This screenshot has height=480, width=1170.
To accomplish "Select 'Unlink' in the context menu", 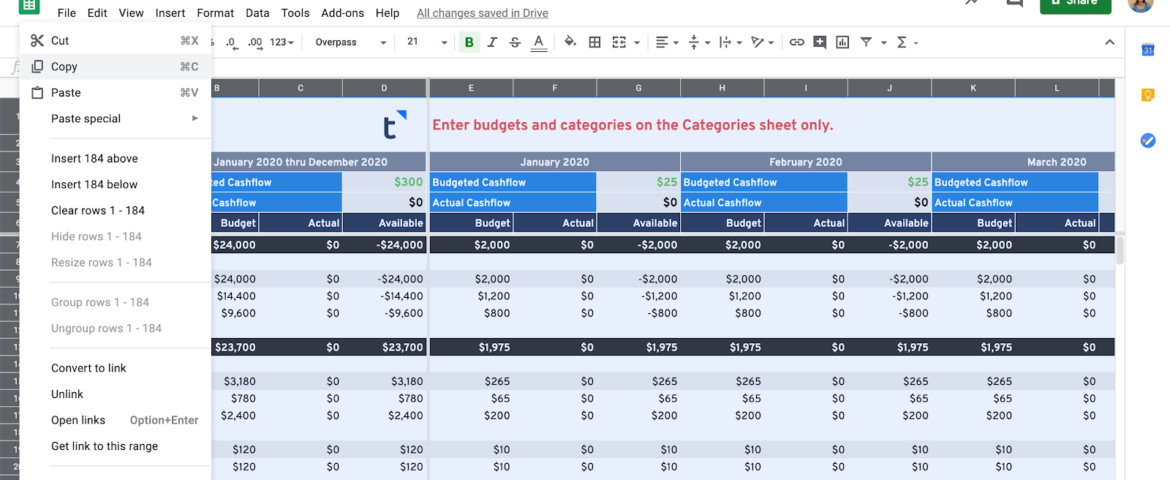I will [x=116, y=394].
